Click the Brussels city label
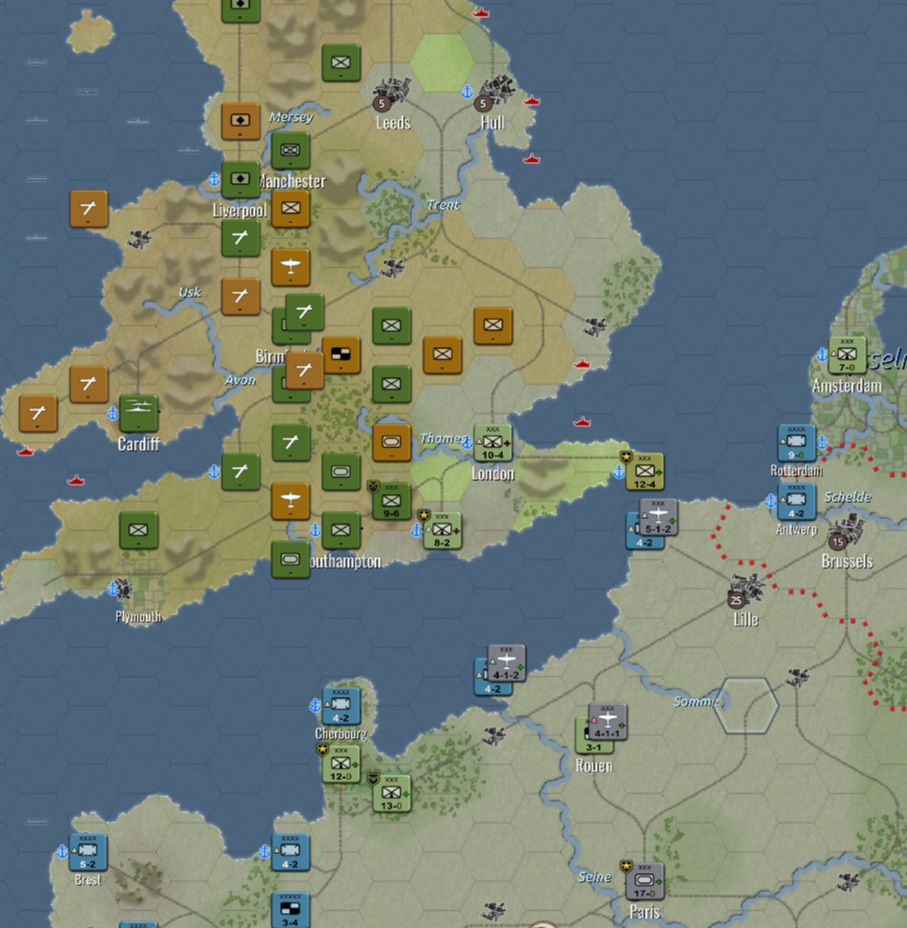Image resolution: width=907 pixels, height=928 pixels. click(847, 561)
